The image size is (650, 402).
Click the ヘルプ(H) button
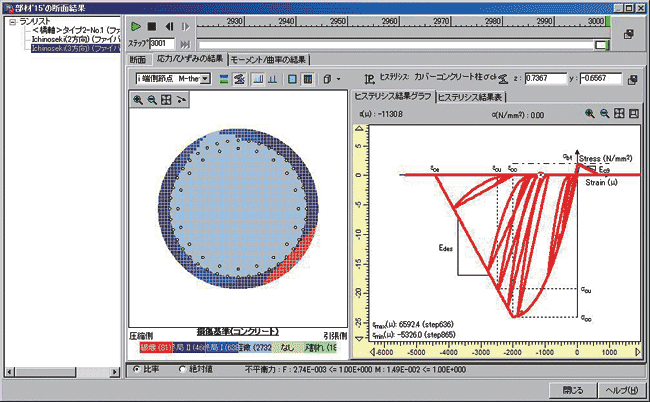coord(621,390)
